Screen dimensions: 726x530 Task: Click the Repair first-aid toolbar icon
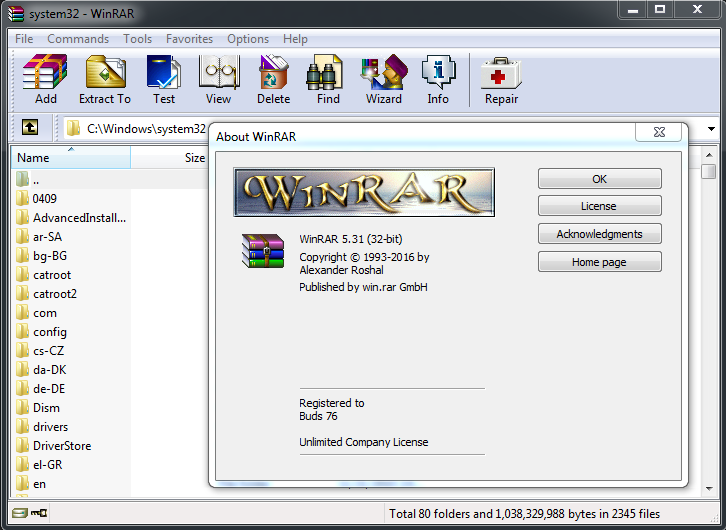[501, 73]
